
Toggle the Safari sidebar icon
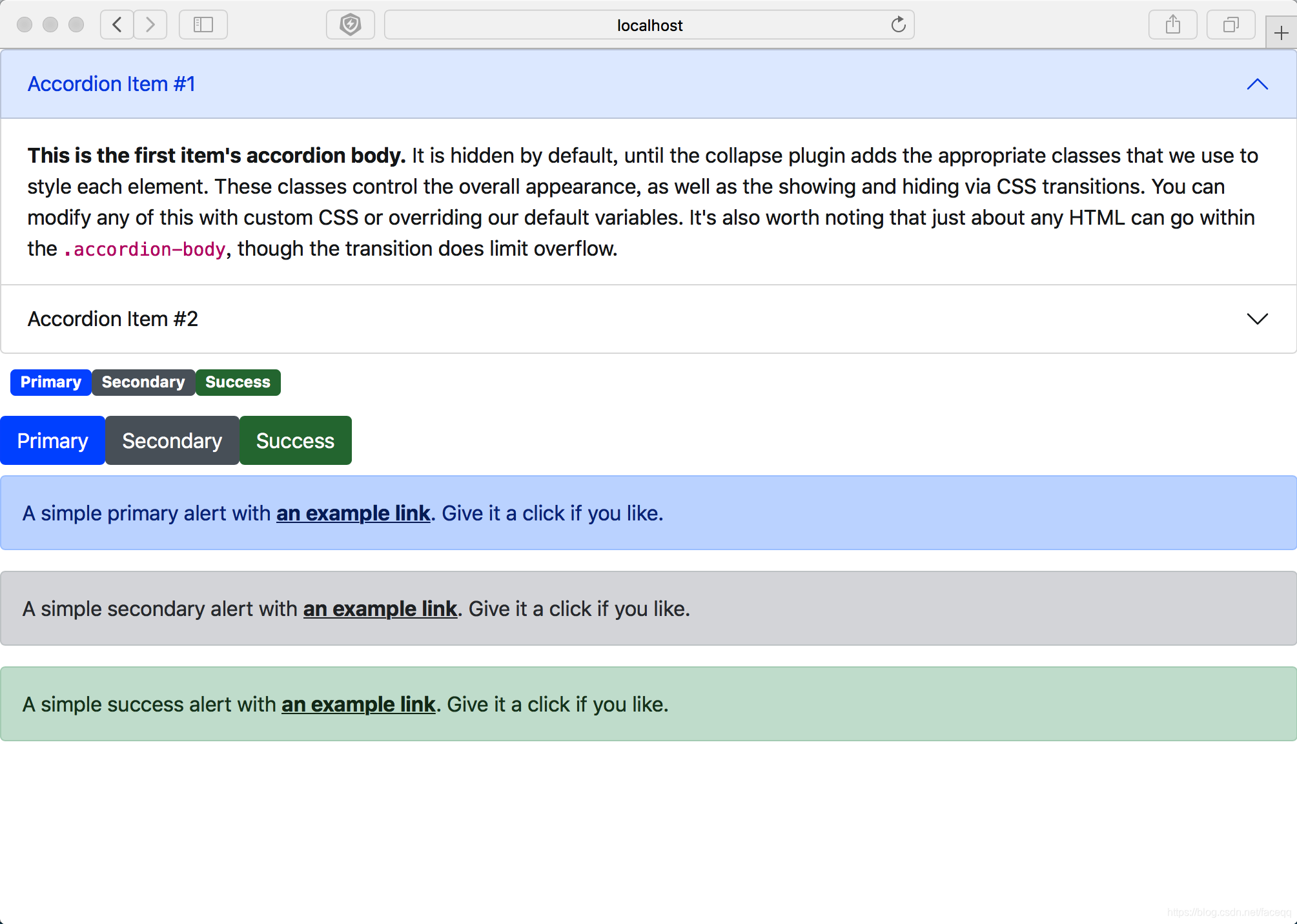point(203,25)
